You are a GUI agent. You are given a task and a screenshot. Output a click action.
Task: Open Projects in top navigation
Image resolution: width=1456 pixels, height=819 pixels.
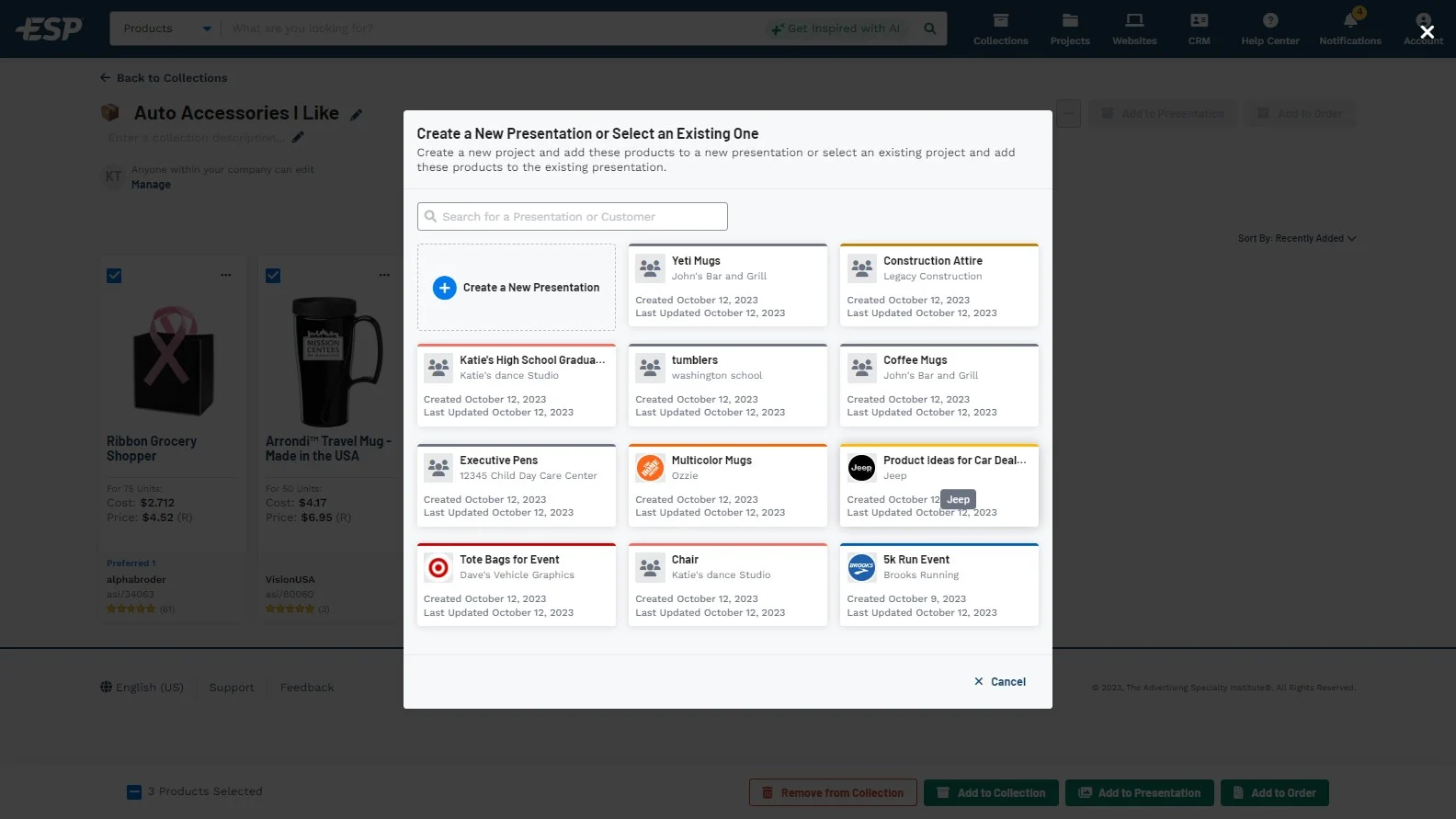click(x=1070, y=28)
